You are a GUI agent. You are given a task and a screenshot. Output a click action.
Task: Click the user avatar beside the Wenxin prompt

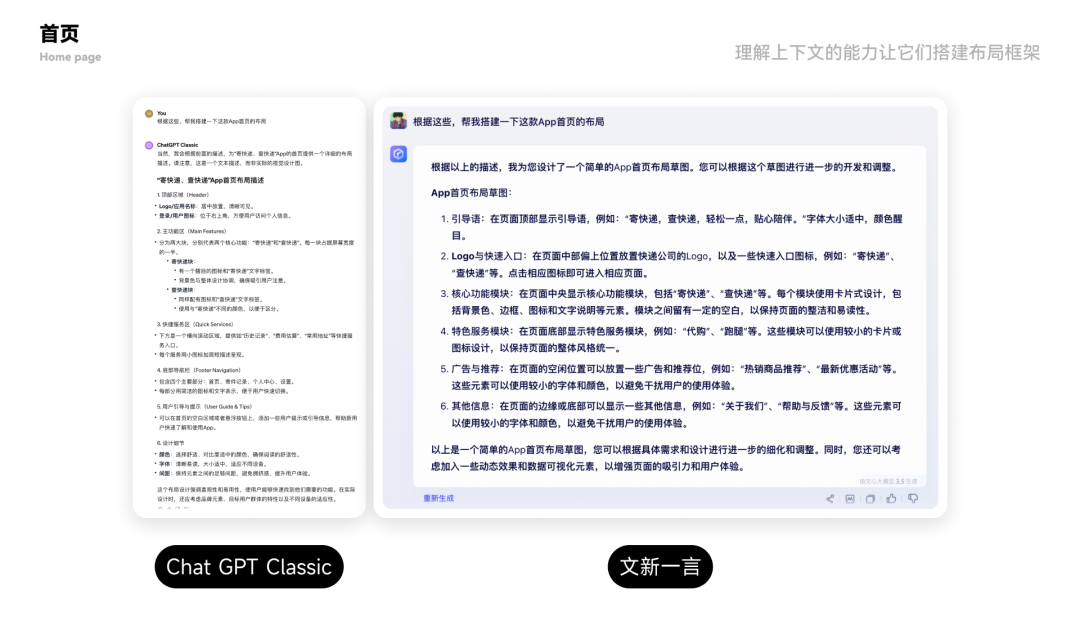click(400, 121)
